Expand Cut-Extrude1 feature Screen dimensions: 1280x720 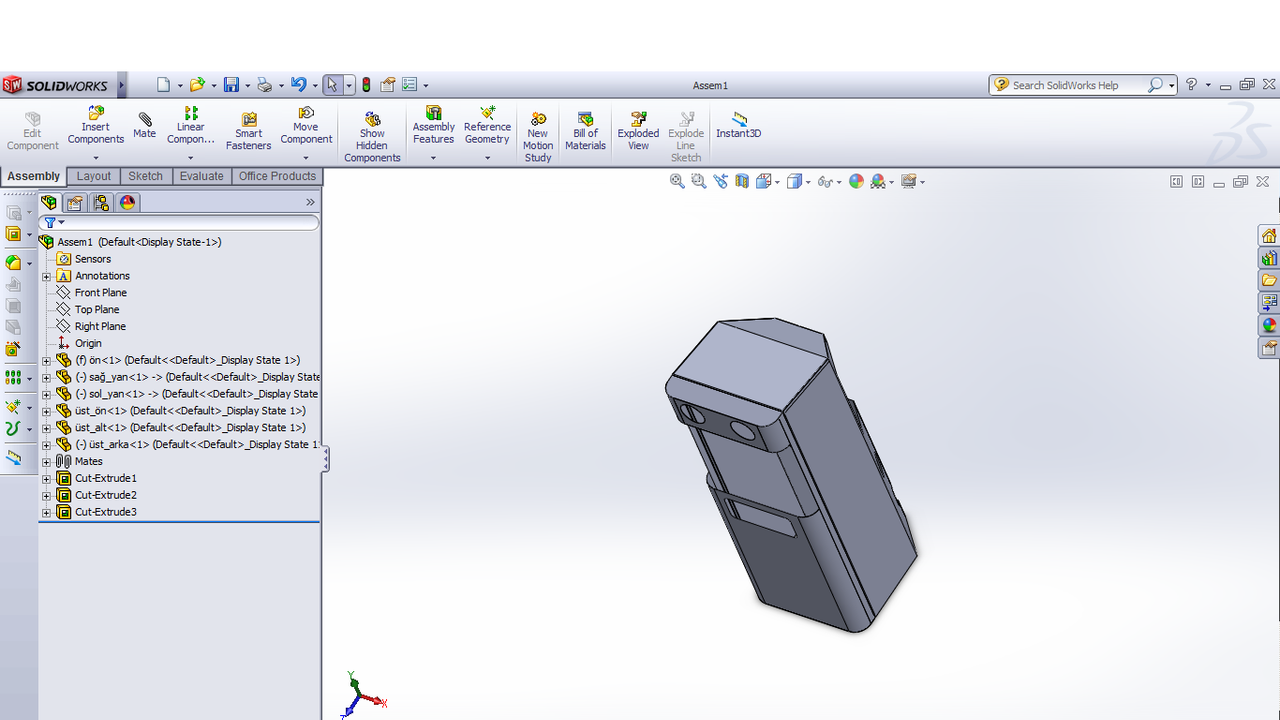(46, 478)
